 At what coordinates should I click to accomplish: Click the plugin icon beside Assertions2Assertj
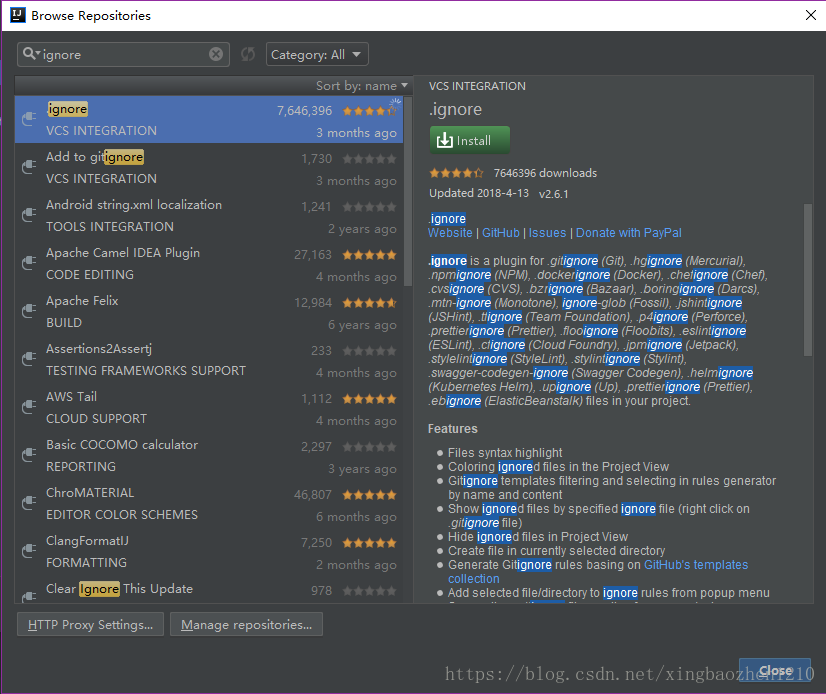[29, 359]
